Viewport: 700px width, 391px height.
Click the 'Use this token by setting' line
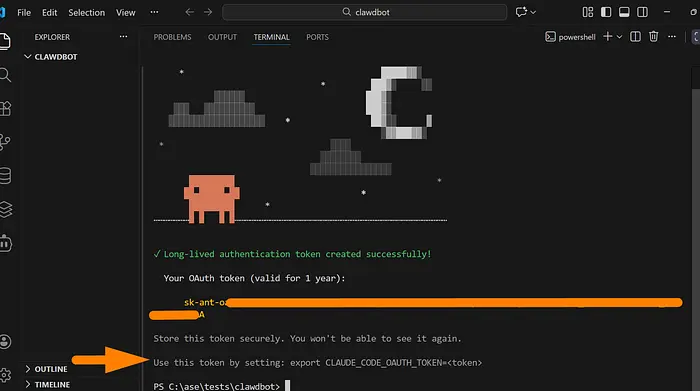pos(317,362)
